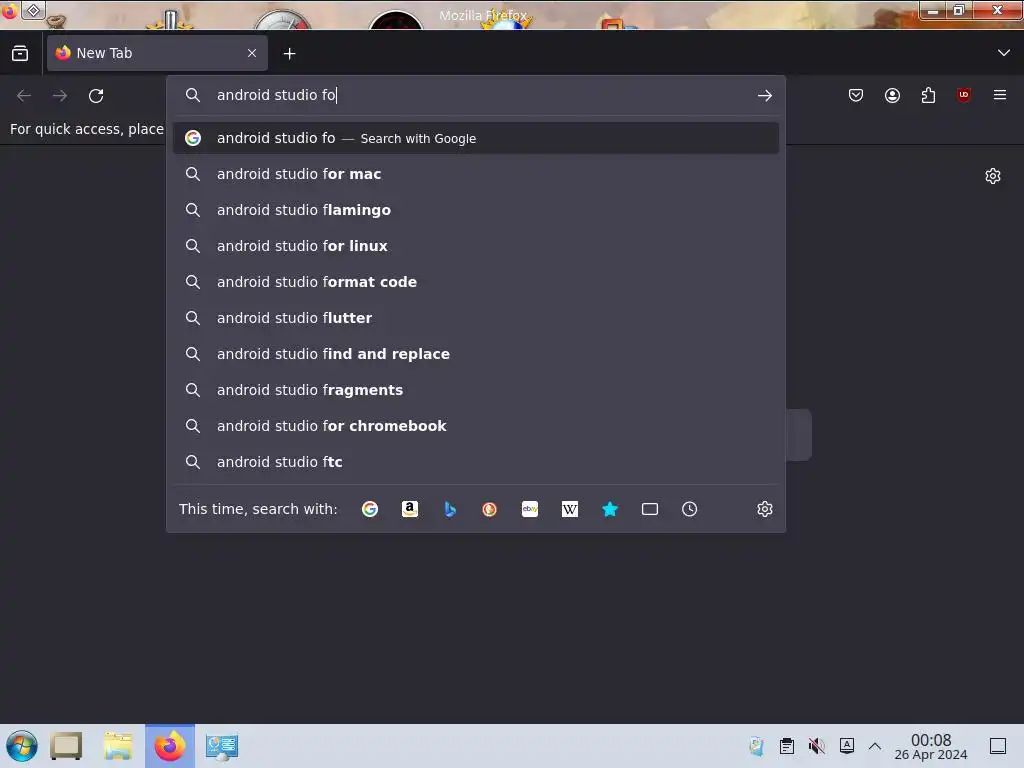
Task: Open Firefox application hamburger menu
Action: click(1000, 95)
